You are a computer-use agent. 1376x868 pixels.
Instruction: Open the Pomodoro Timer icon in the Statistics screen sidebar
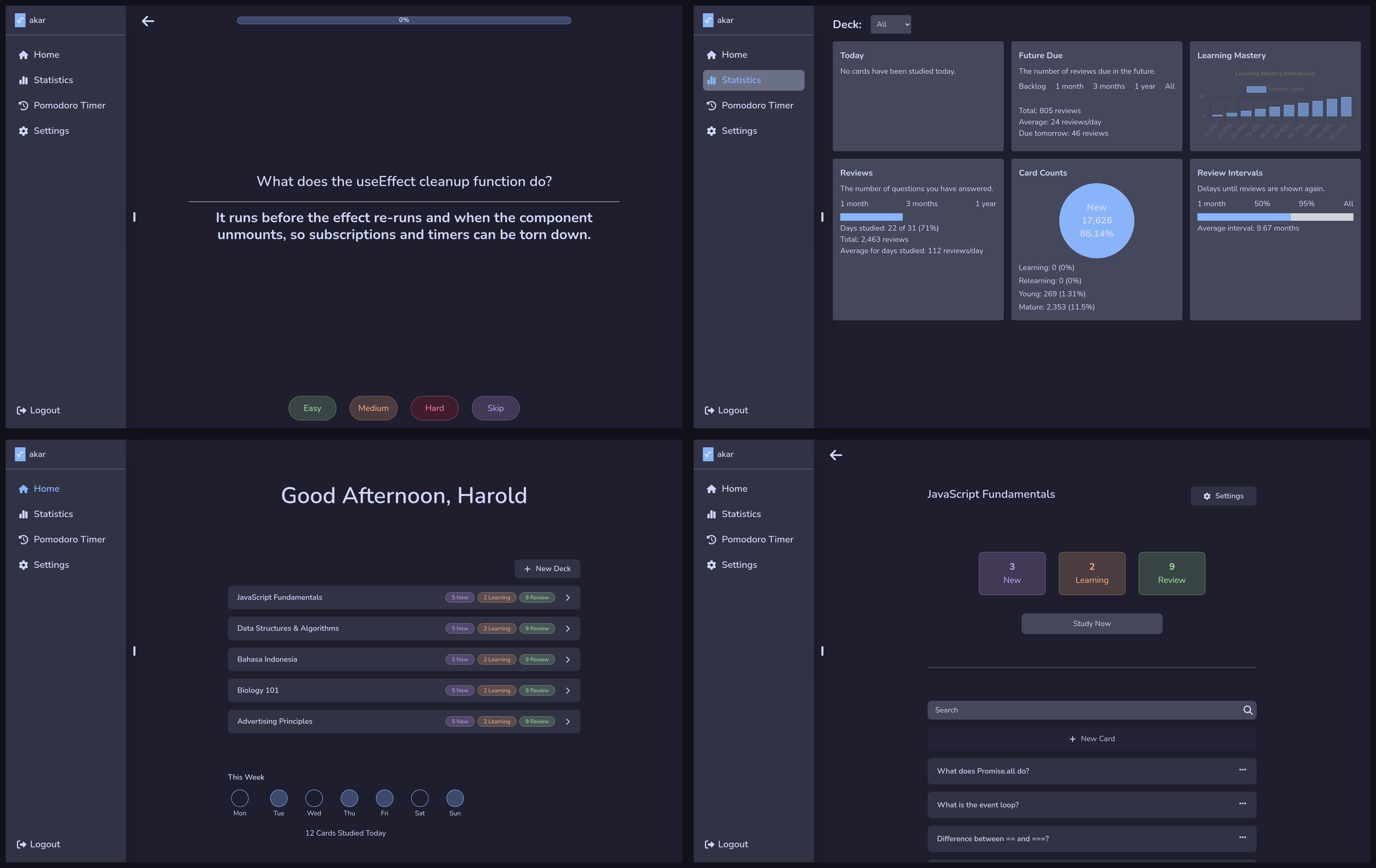click(x=711, y=106)
